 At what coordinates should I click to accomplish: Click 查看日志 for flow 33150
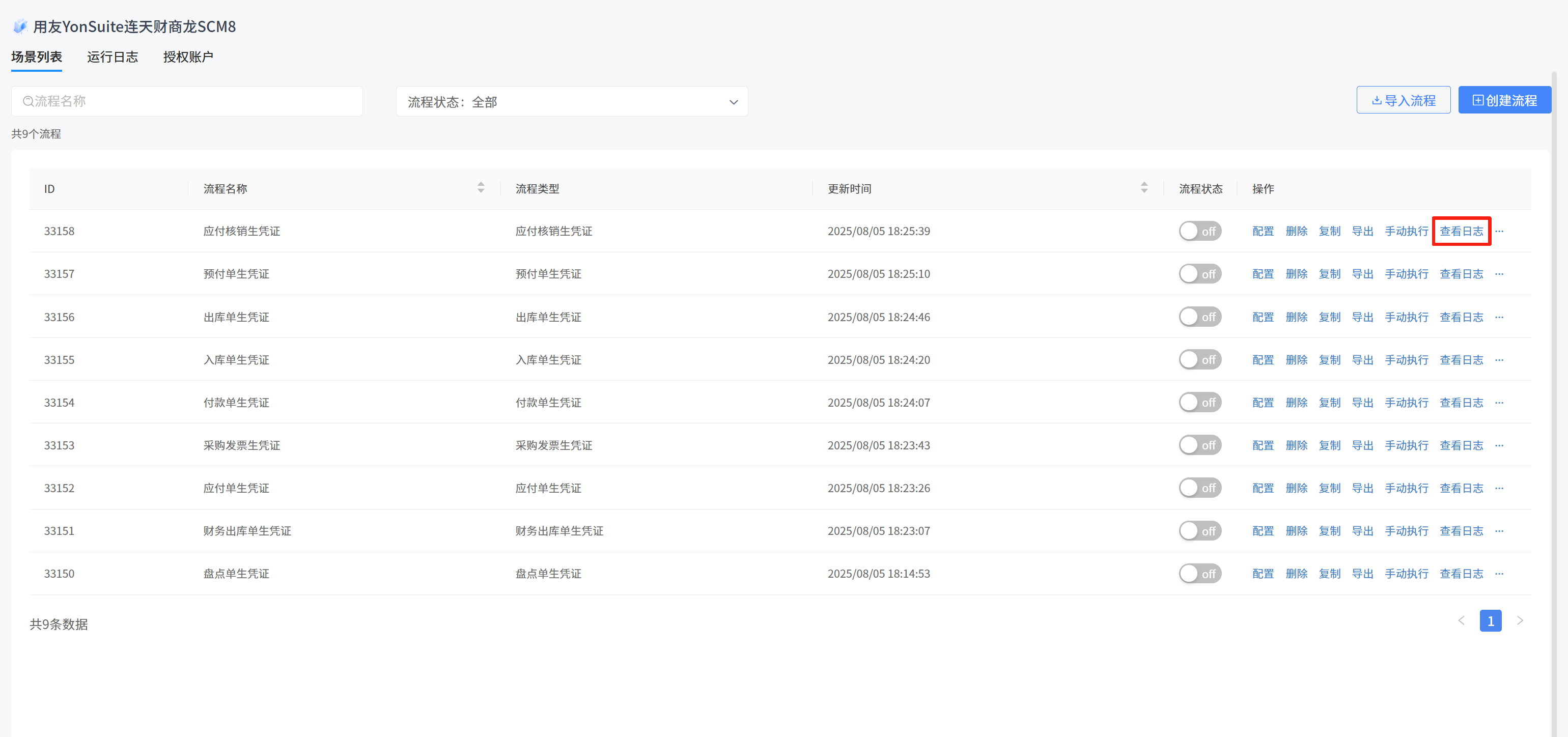[1461, 574]
